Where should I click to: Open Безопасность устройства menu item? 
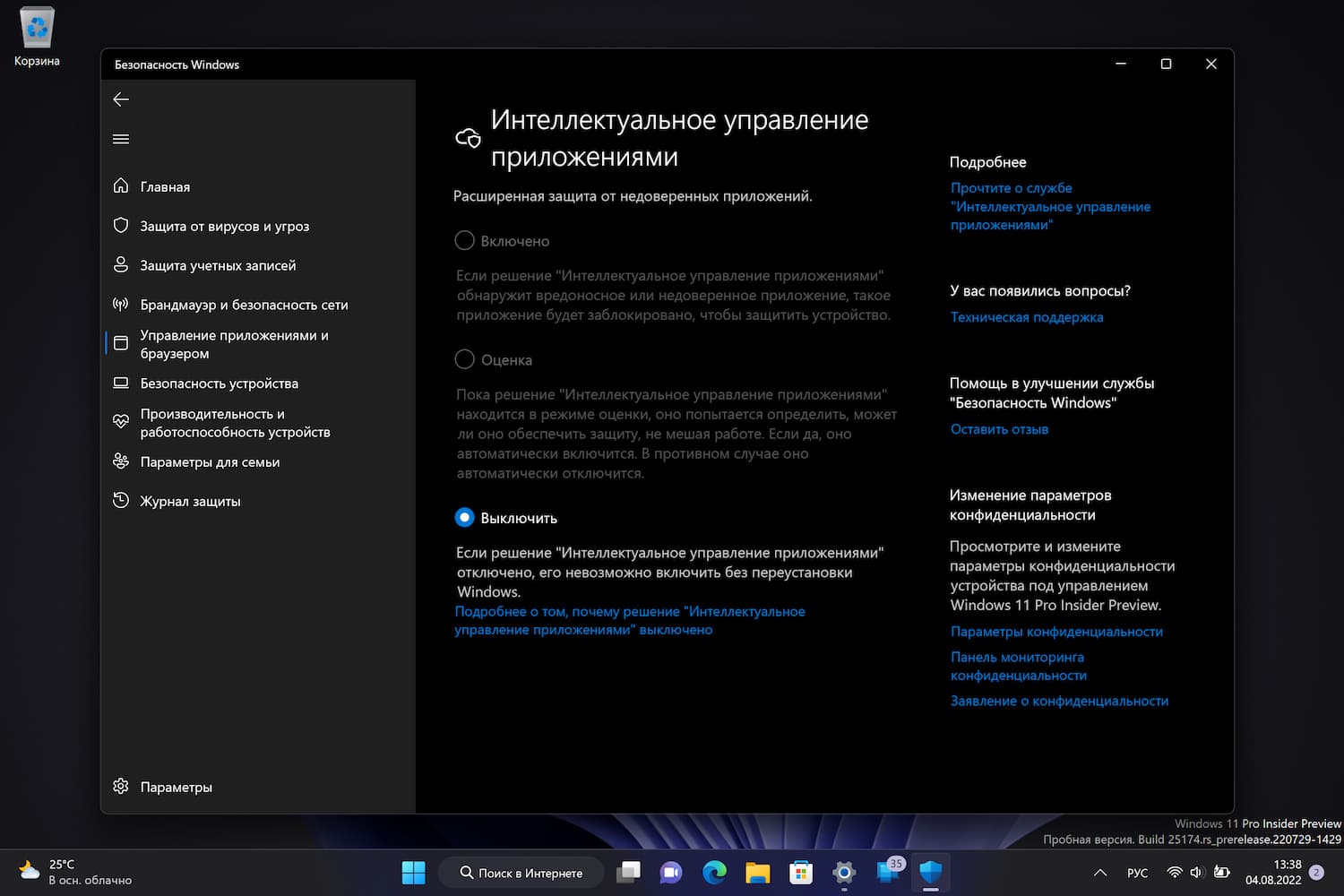(x=219, y=383)
